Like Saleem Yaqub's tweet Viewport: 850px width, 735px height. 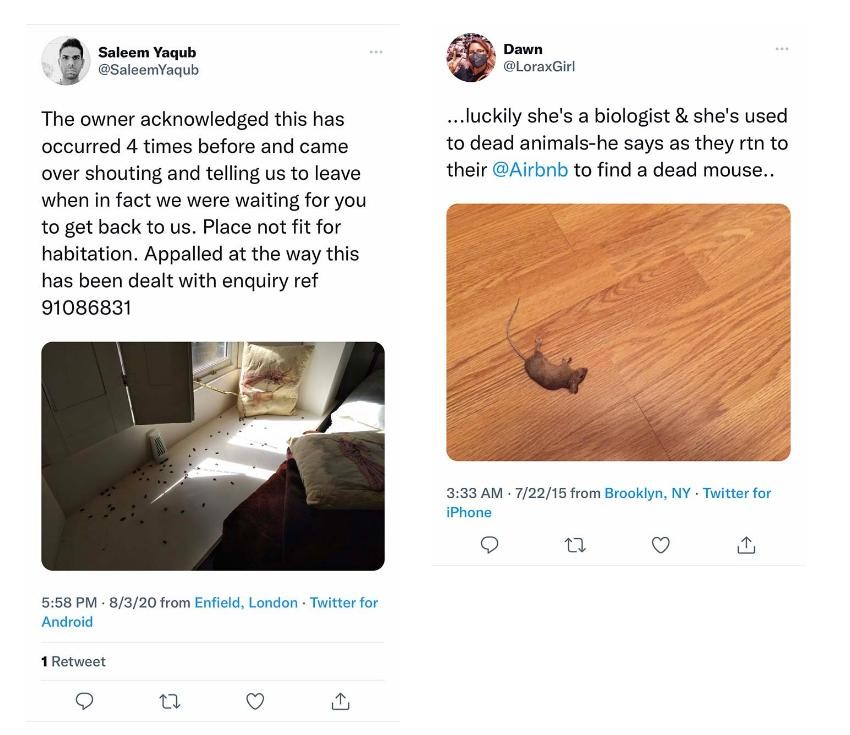coord(255,701)
